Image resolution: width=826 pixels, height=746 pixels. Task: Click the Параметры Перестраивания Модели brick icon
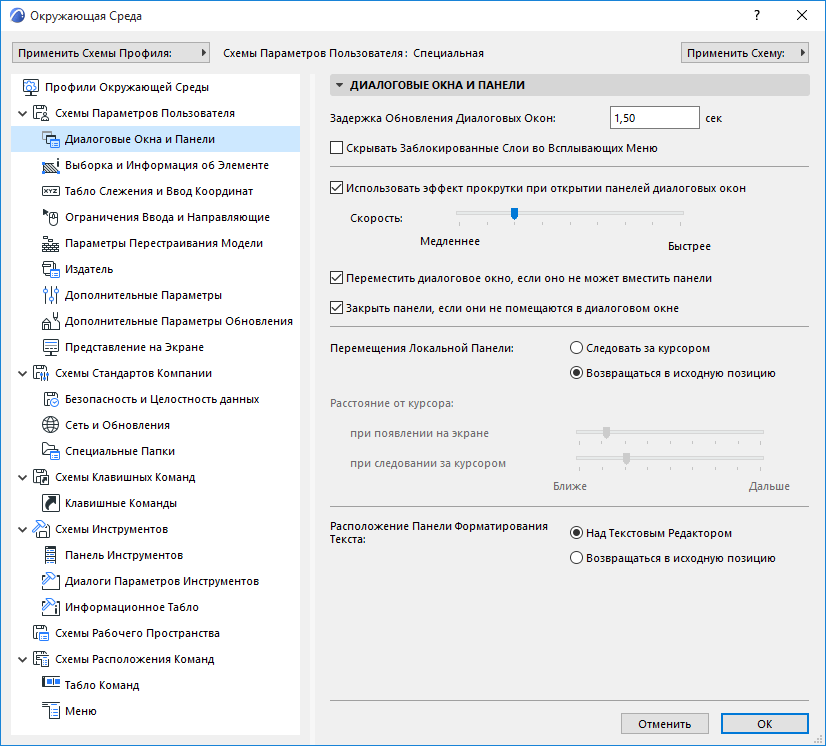click(51, 243)
